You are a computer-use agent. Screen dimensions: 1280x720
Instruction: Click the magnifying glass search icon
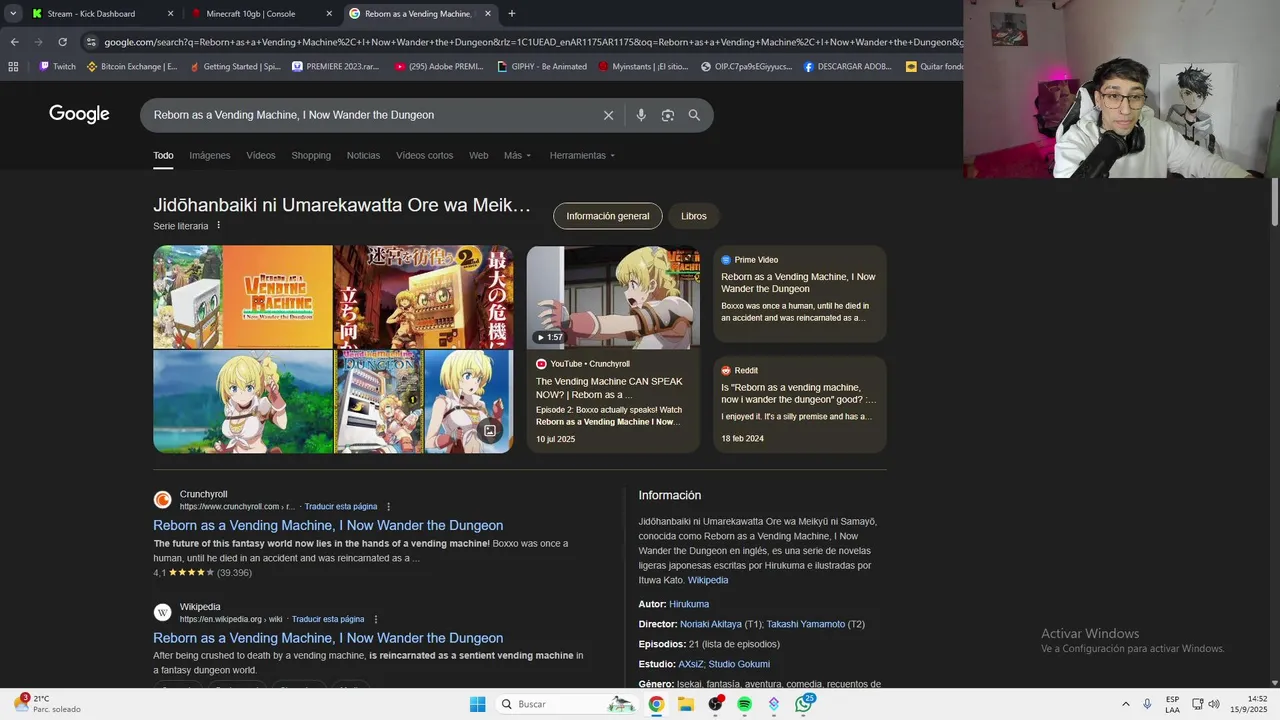click(694, 115)
